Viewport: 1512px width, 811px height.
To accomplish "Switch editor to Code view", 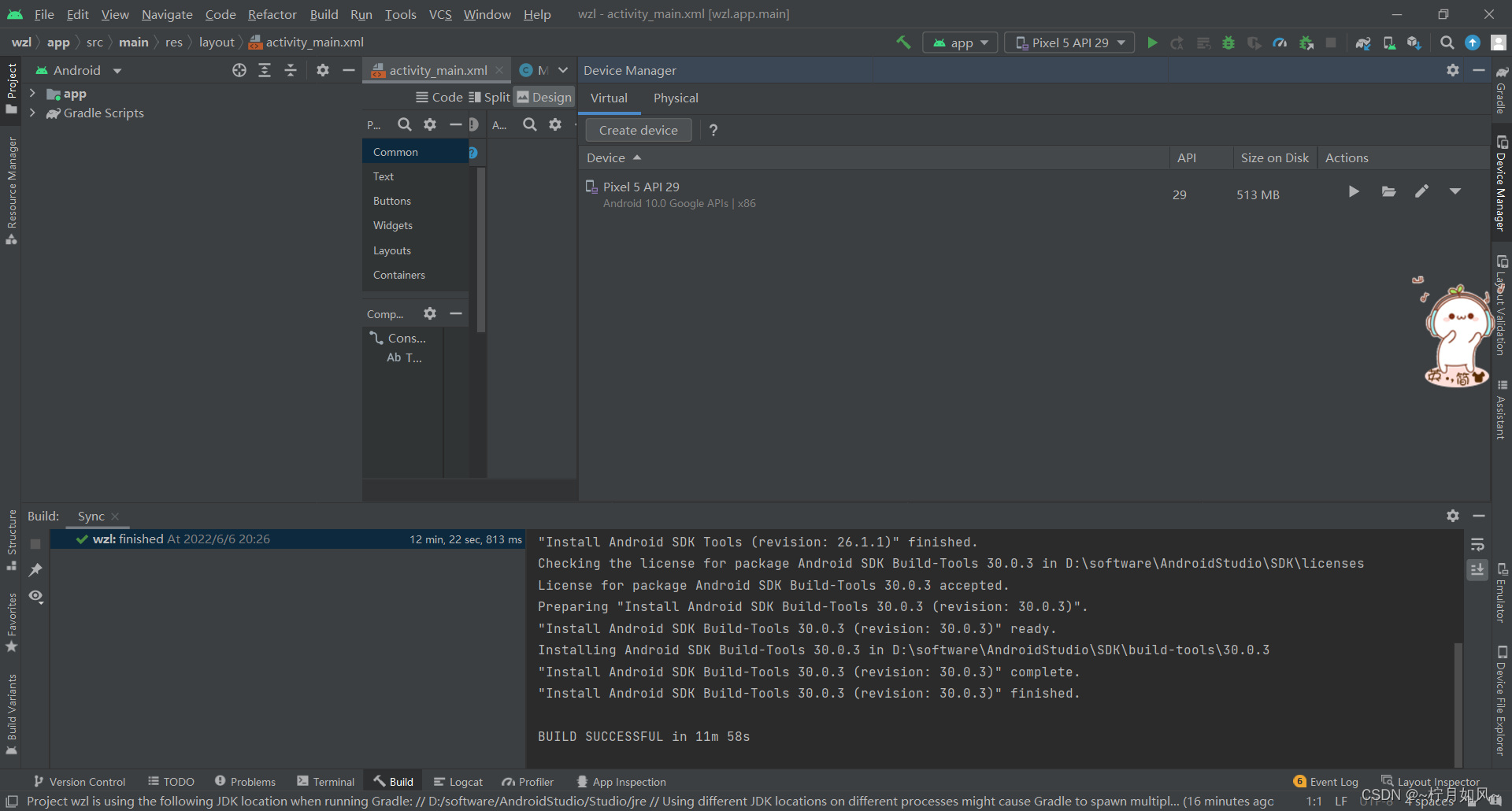I will tap(439, 98).
